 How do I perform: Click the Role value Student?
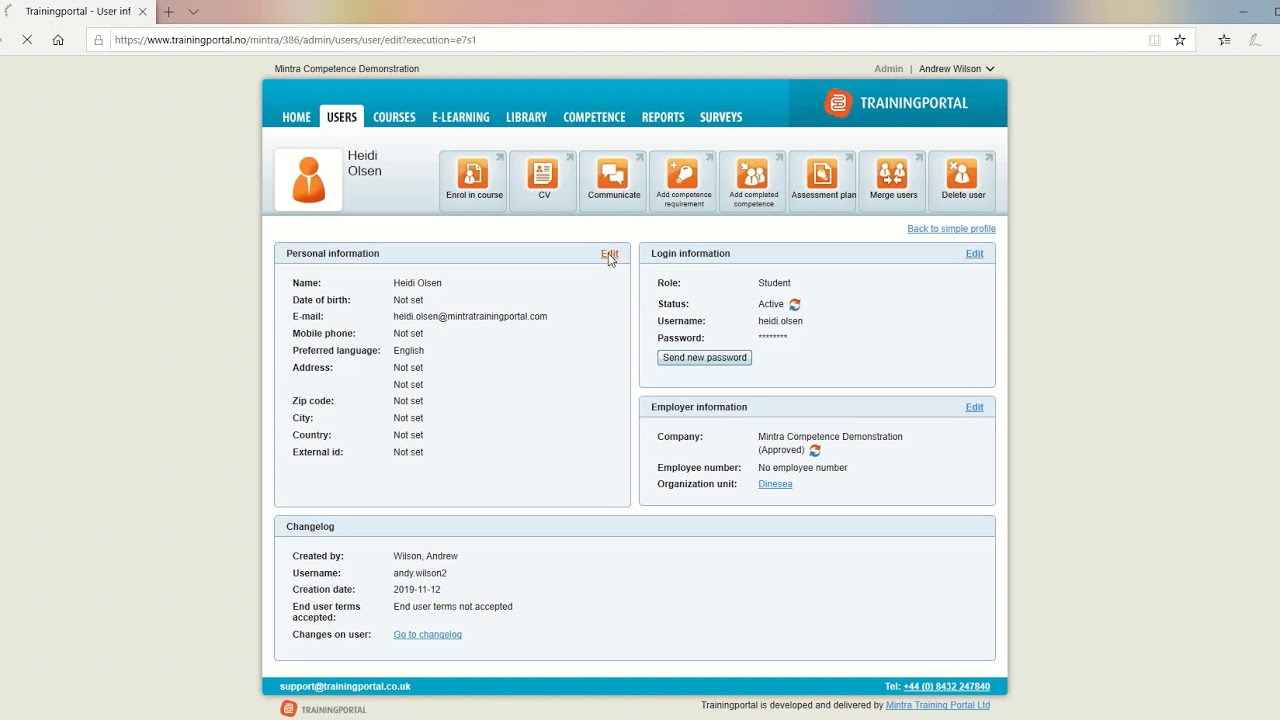tap(774, 283)
